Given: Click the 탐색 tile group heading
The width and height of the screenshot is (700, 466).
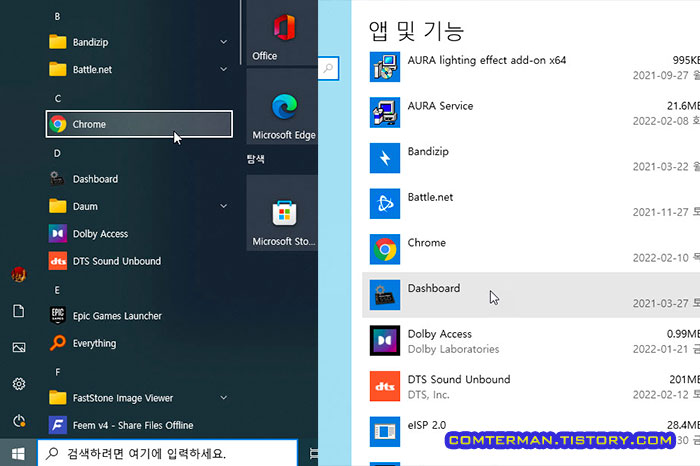Looking at the screenshot, I should click(x=256, y=159).
